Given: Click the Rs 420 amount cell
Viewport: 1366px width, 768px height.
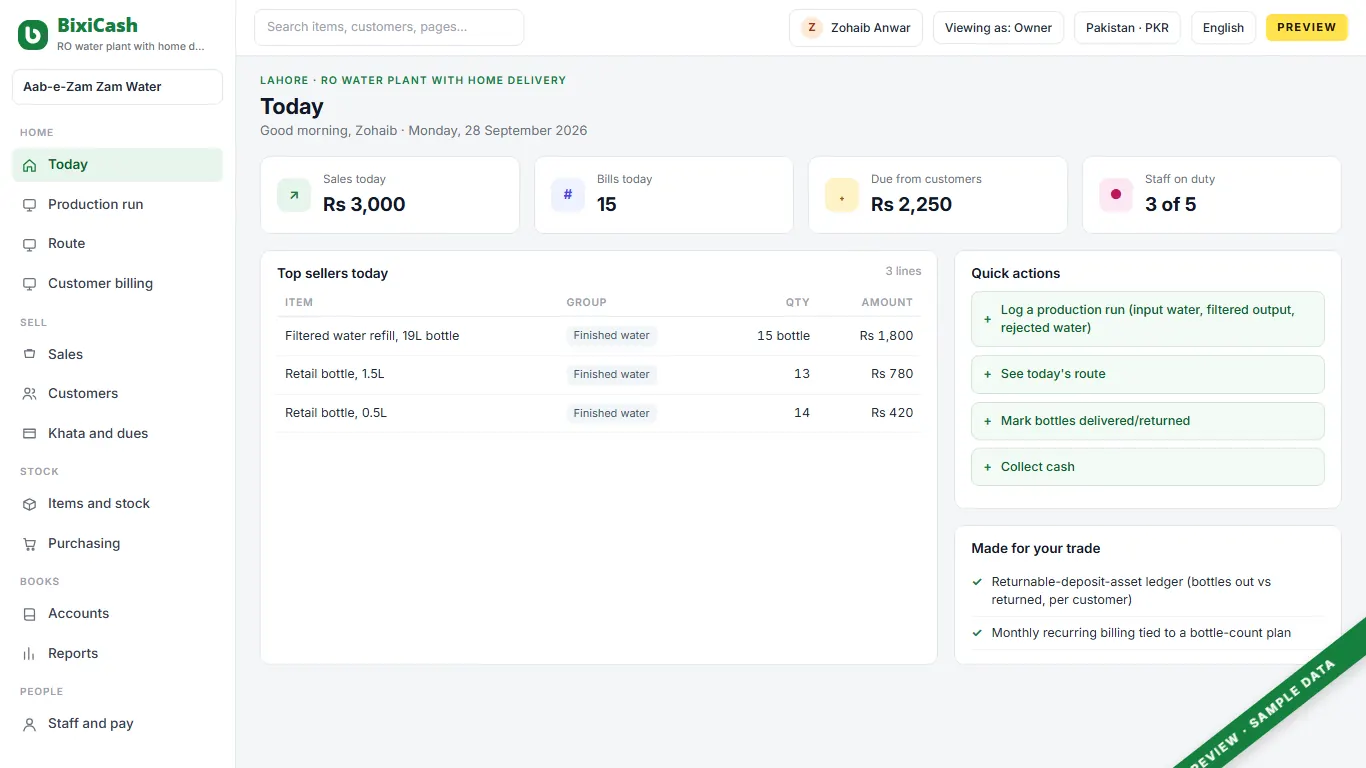Looking at the screenshot, I should [x=892, y=413].
